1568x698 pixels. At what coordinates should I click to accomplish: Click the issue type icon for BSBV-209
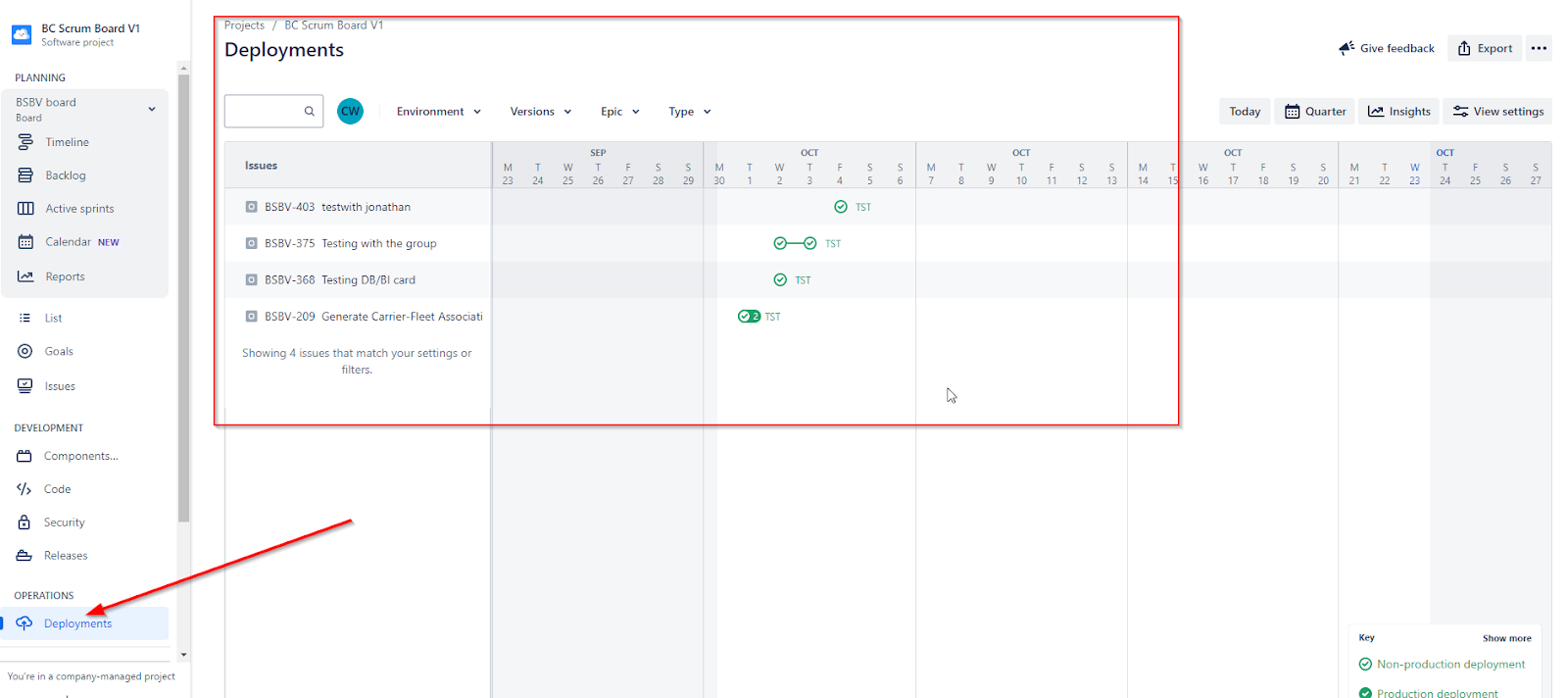tap(252, 317)
